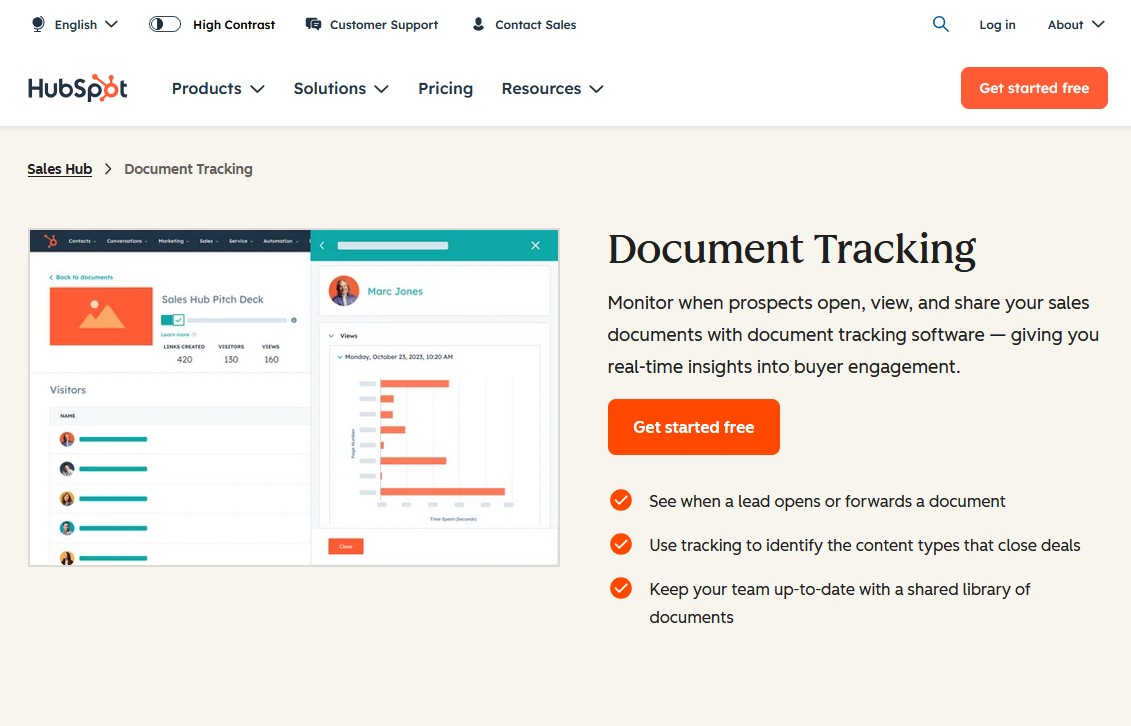1131x726 pixels.
Task: Expand the About dropdown
Action: pyautogui.click(x=1075, y=25)
